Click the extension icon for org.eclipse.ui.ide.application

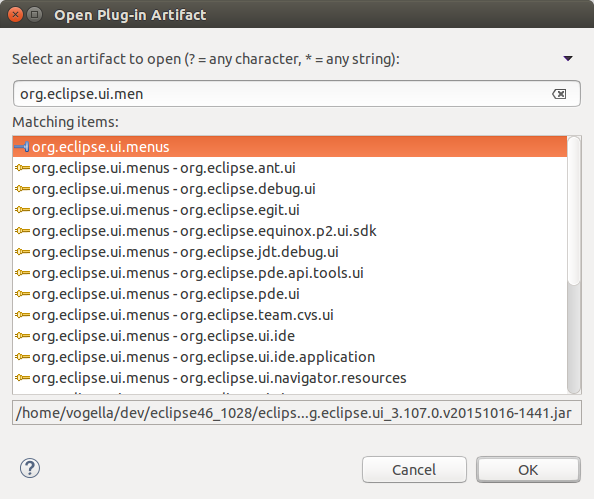pyautogui.click(x=22, y=357)
